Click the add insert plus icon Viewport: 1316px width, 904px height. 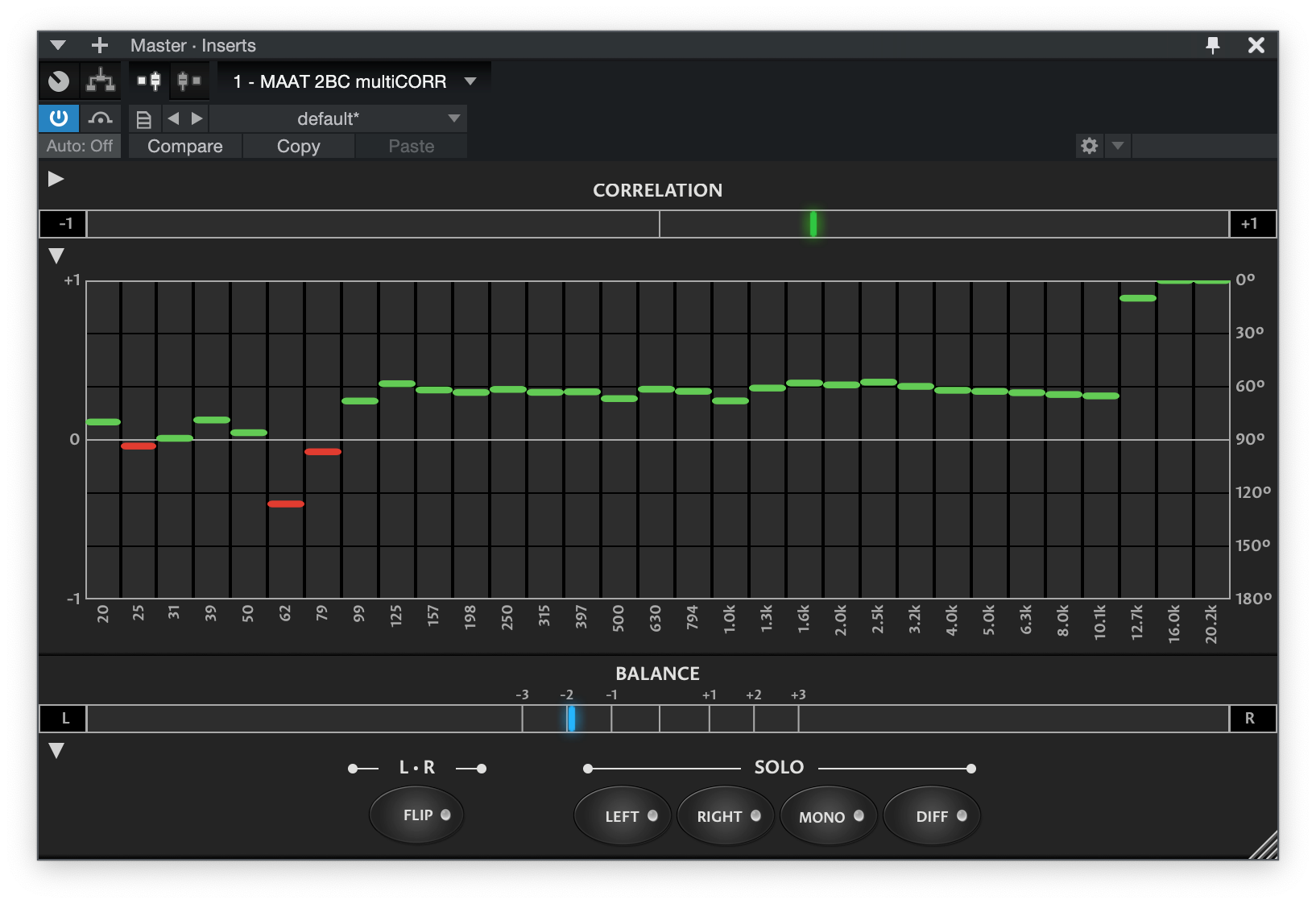click(x=100, y=45)
